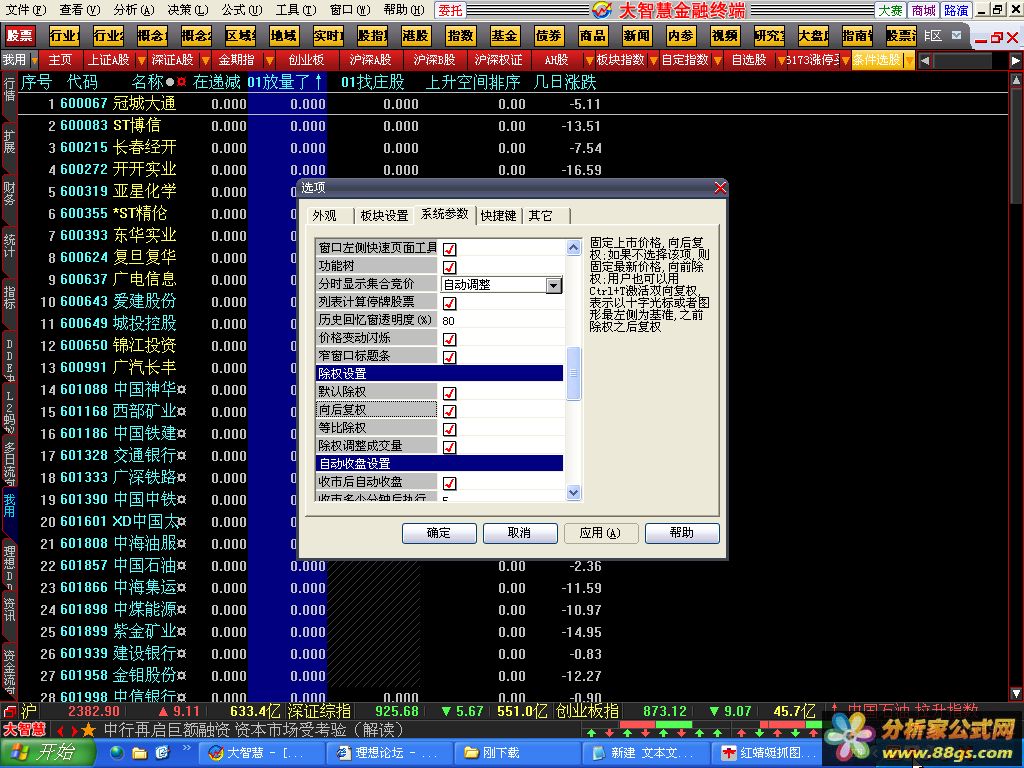Viewport: 1024px width, 768px height.
Task: Open the 创业板 market tab
Action: point(306,60)
